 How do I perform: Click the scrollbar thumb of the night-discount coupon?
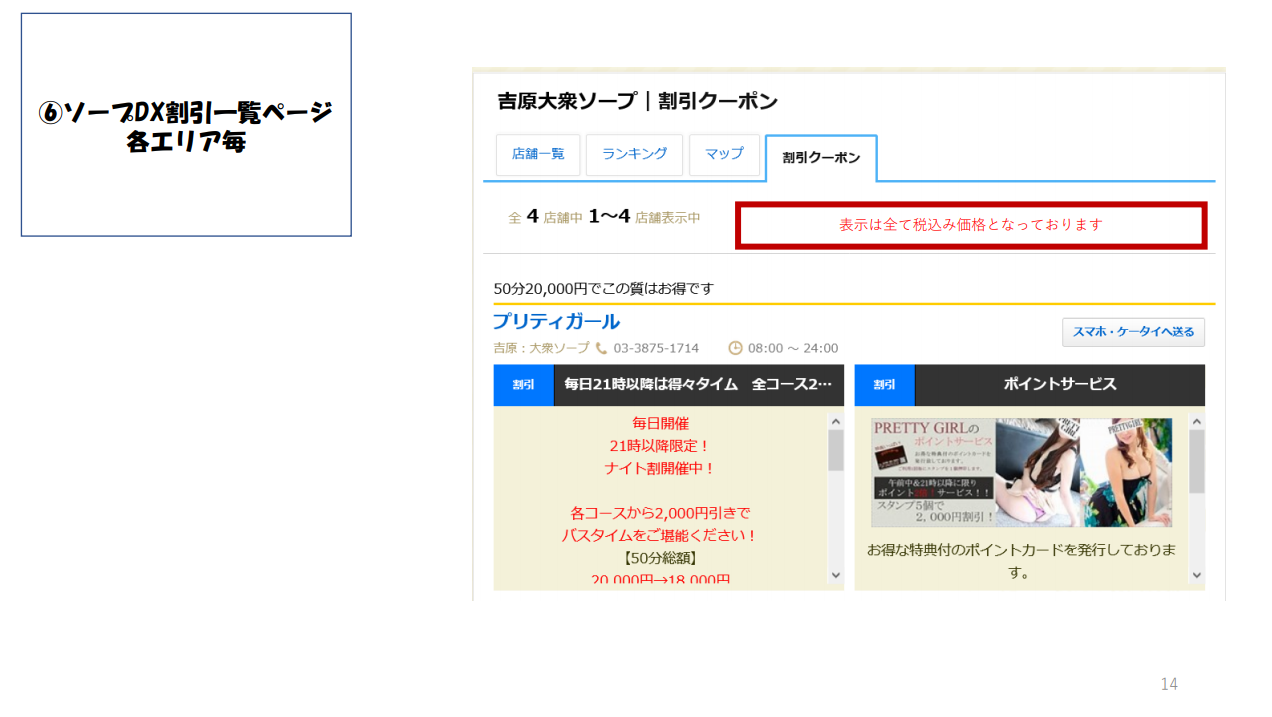836,450
